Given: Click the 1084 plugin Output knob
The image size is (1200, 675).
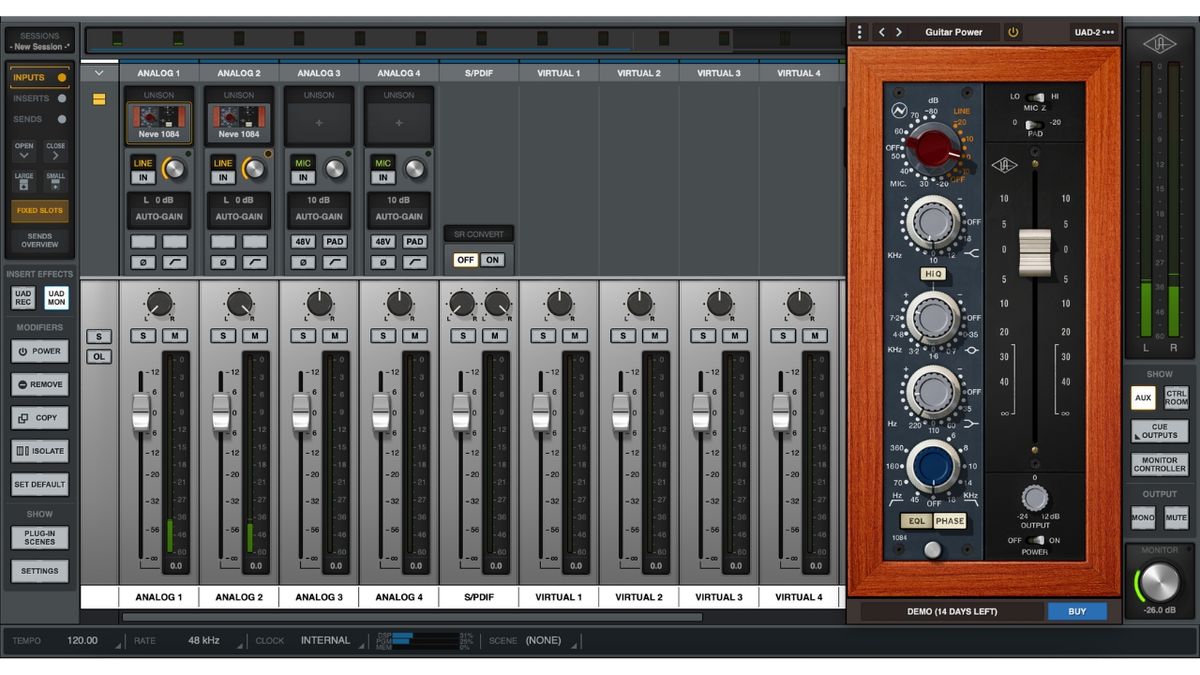Looking at the screenshot, I should pyautogui.click(x=1035, y=497).
